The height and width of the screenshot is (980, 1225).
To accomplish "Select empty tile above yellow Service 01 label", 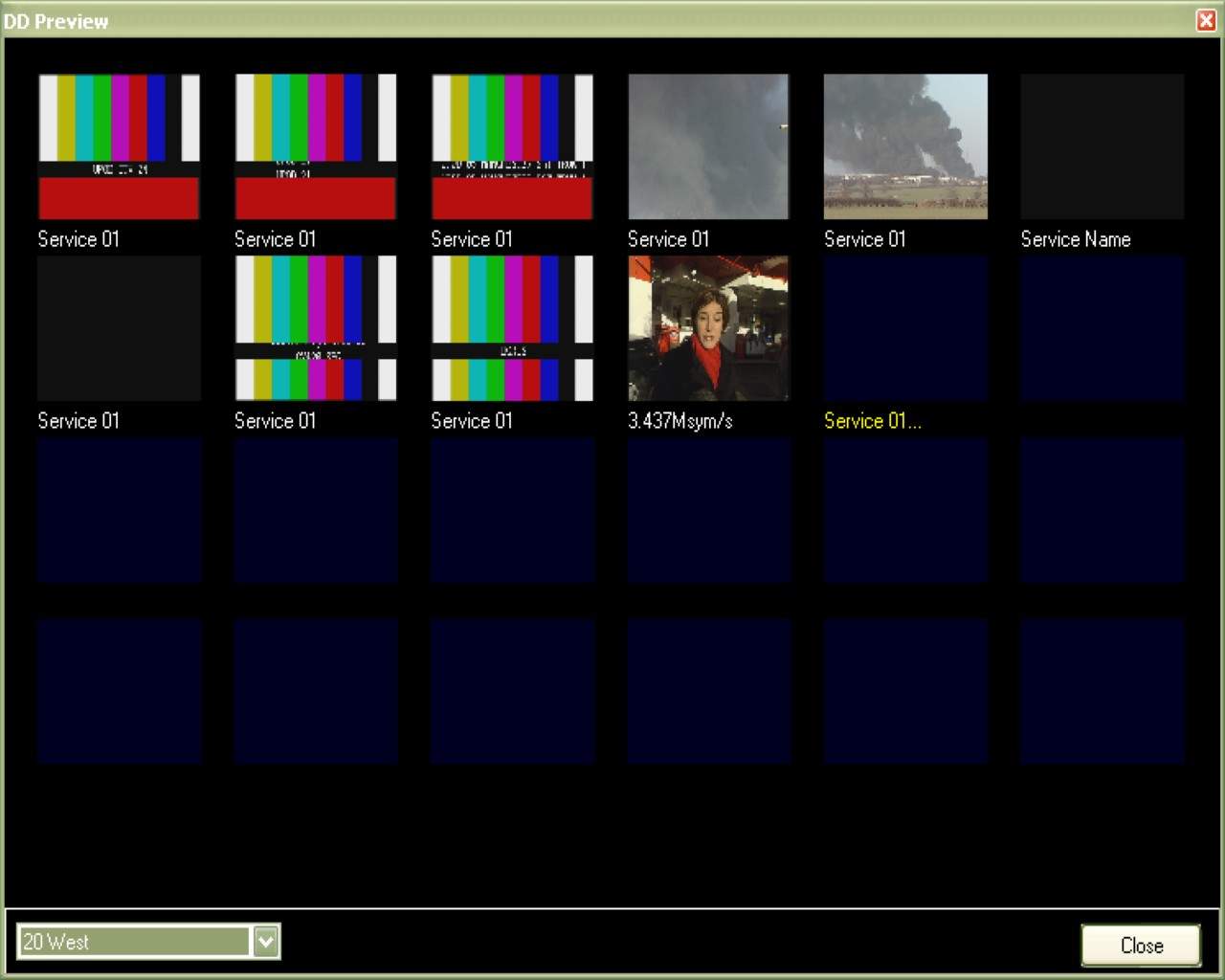I will 905,328.
